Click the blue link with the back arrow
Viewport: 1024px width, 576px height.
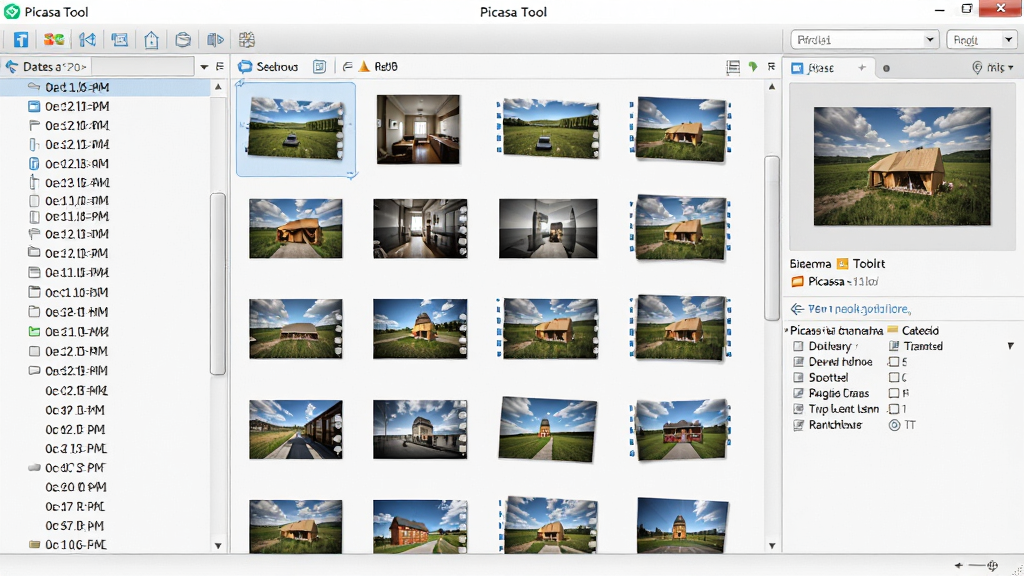[851, 309]
